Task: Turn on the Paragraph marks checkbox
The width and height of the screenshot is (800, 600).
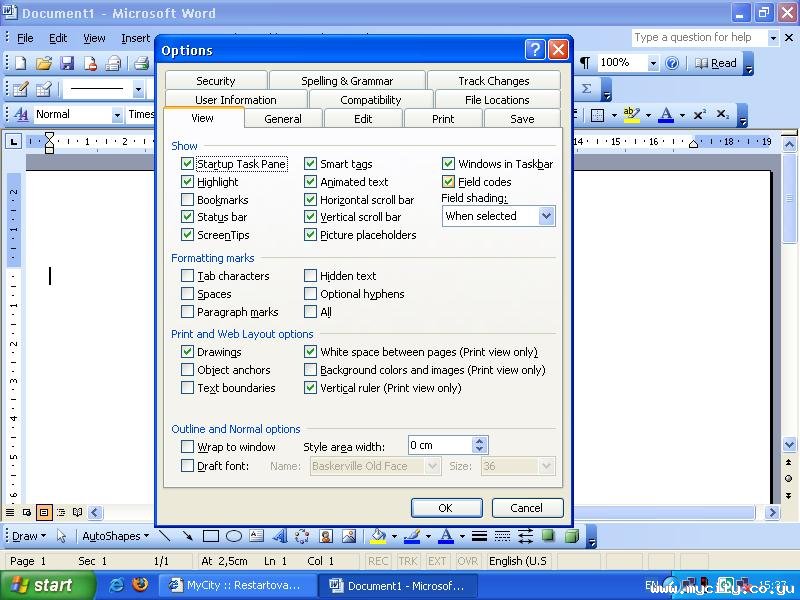Action: point(188,312)
